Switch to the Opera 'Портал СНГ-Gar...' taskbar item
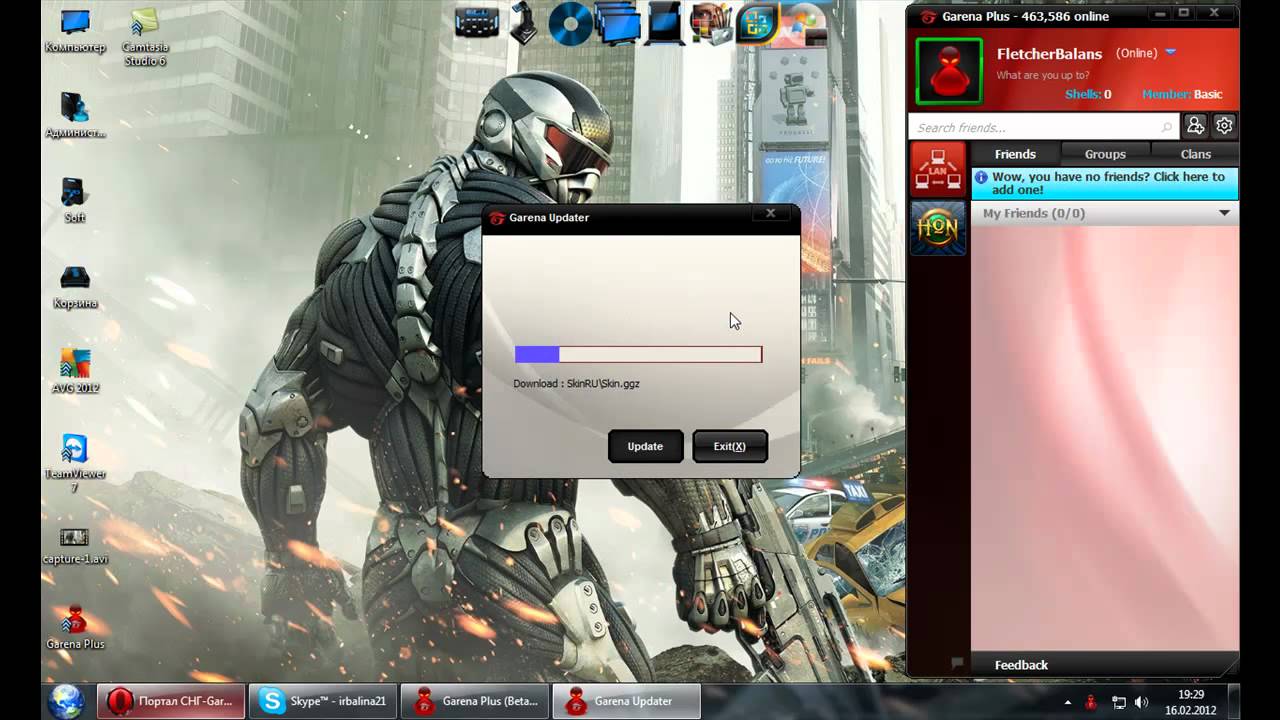 170,701
